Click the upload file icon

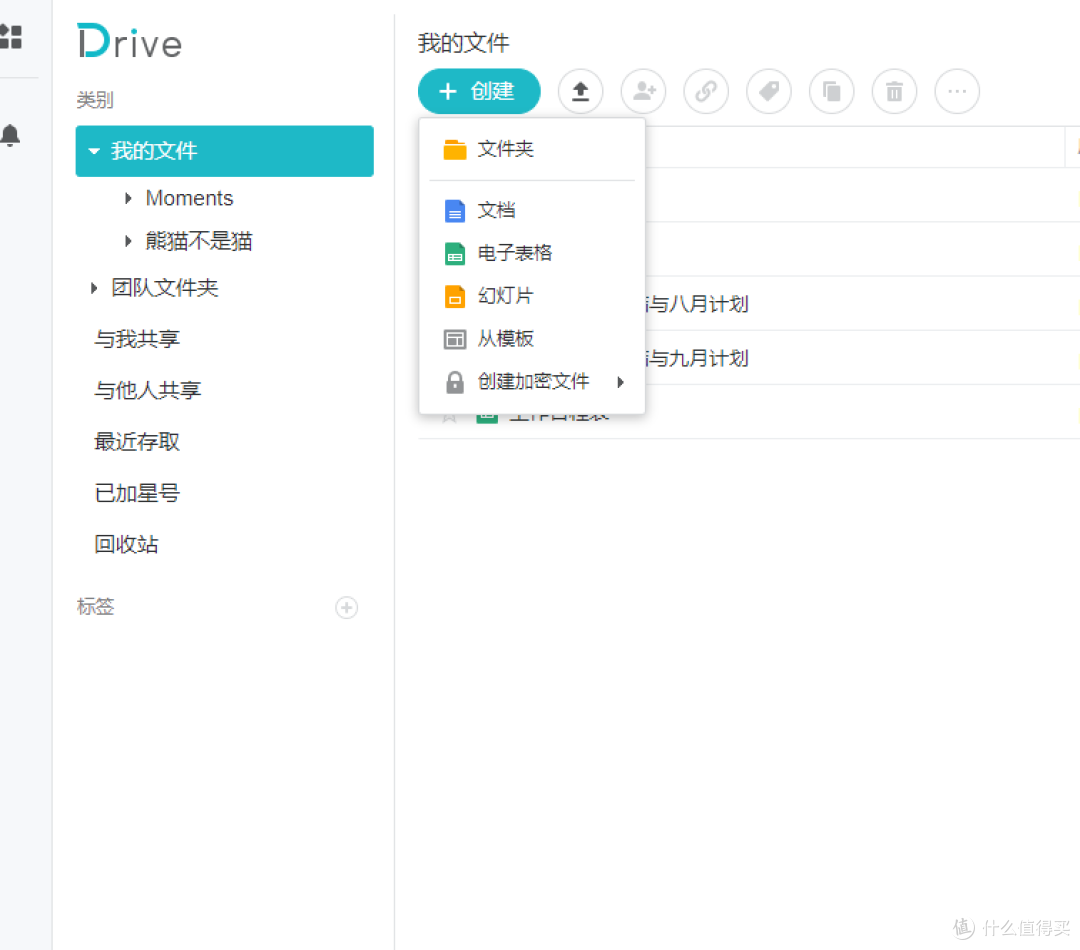tap(580, 92)
